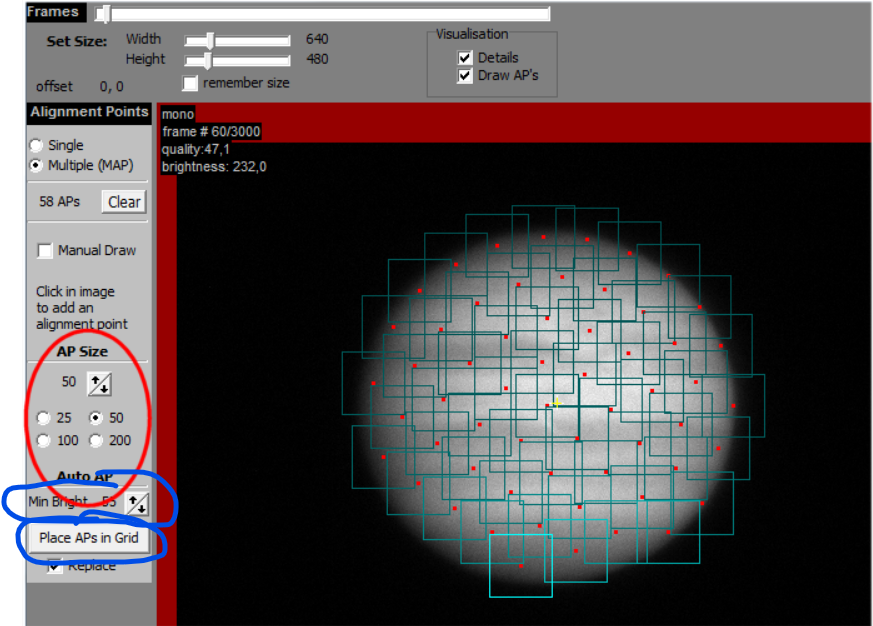Click the Min Bright up/down stepper icon
Image resolution: width=873 pixels, height=626 pixels.
pos(137,503)
